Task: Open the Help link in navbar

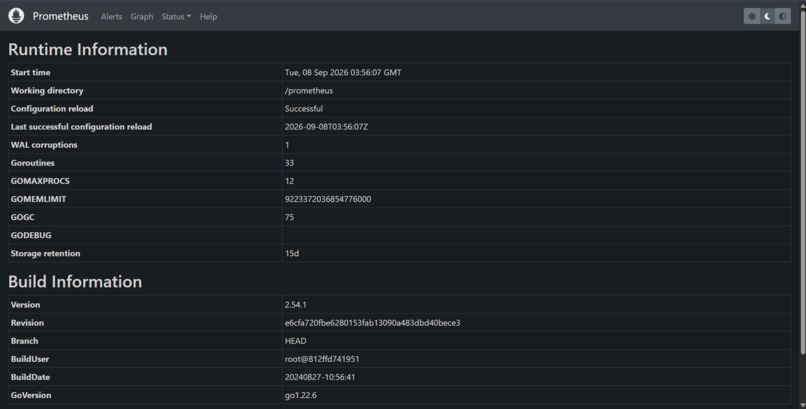Action: [x=208, y=16]
